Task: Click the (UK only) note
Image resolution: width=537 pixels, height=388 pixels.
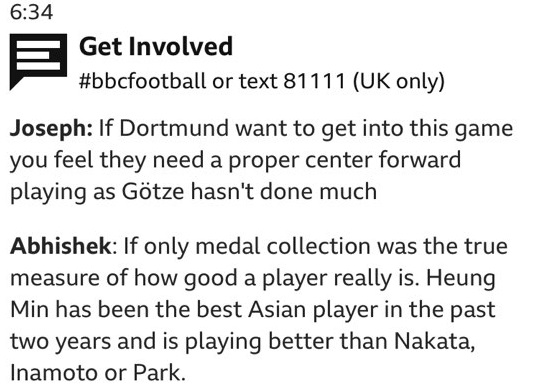Action: tap(398, 82)
